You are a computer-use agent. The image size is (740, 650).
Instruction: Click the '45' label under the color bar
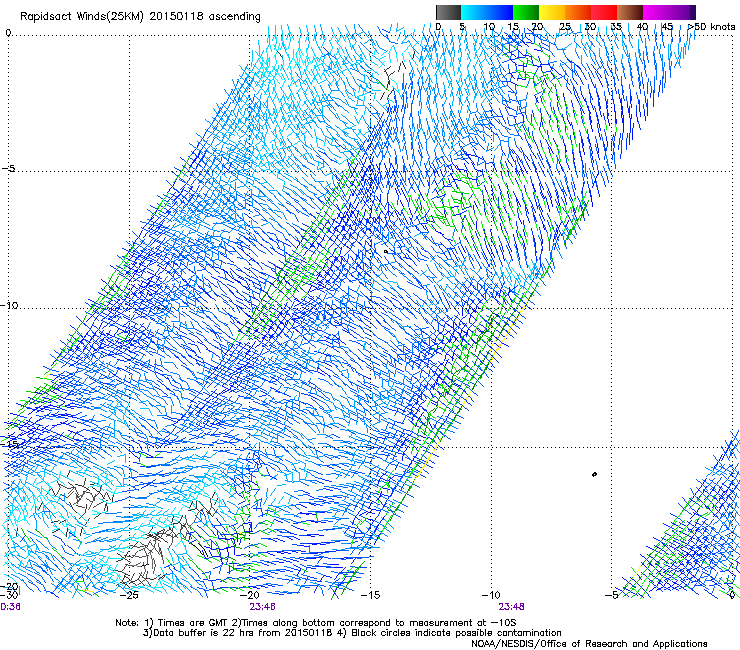667,26
